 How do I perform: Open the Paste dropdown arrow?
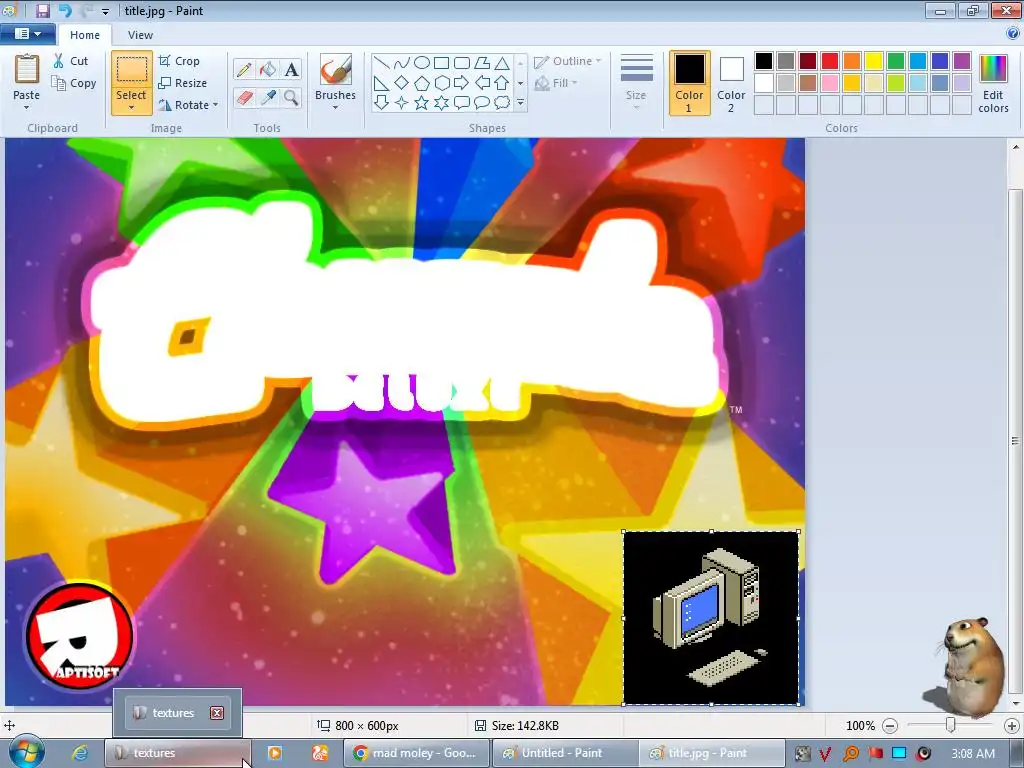[x=27, y=108]
